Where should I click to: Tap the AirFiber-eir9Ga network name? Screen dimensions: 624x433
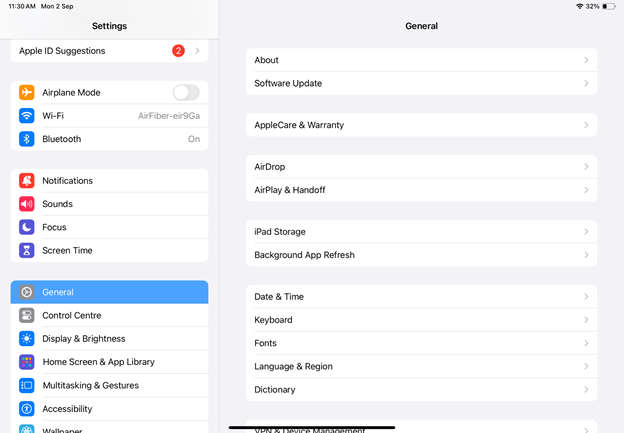[169, 116]
